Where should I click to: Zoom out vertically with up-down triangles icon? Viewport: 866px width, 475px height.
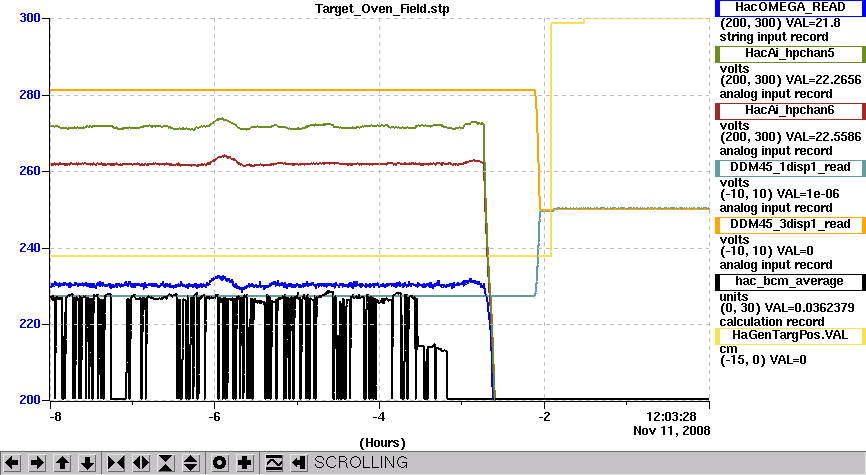[x=191, y=463]
